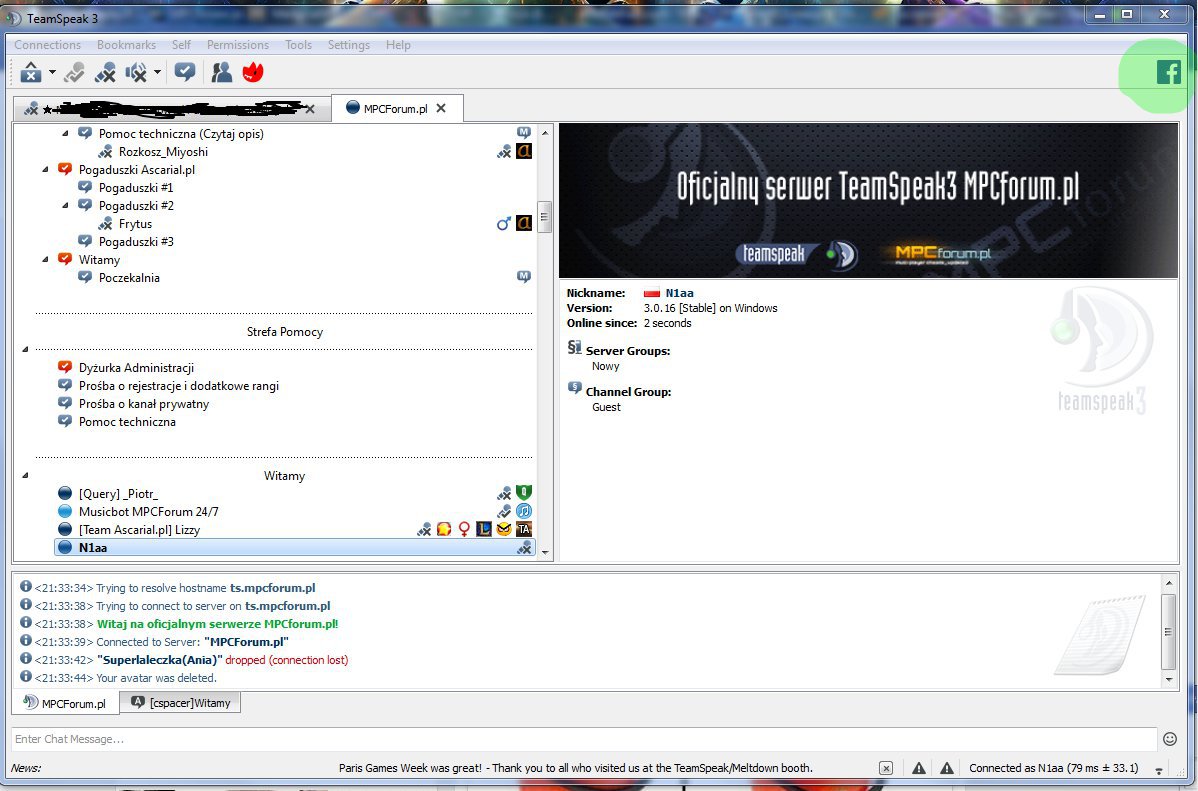Screen dimensions: 1198x791
Task: Click muted microphone icon beside Rozkosz_Miyoshi
Action: coord(504,151)
